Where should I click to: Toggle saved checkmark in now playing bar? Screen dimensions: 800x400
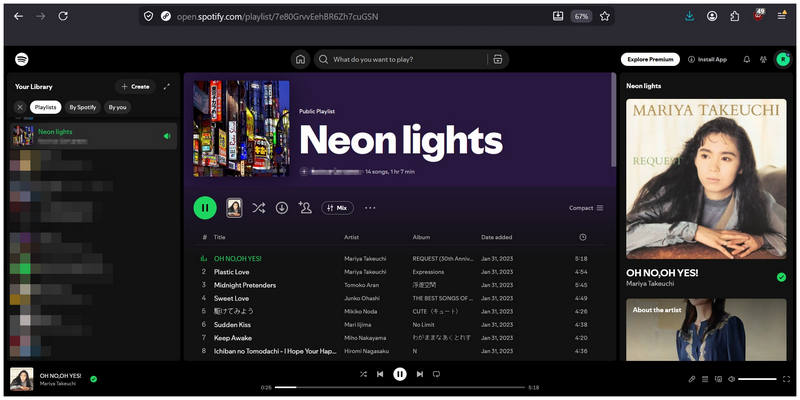tap(93, 379)
